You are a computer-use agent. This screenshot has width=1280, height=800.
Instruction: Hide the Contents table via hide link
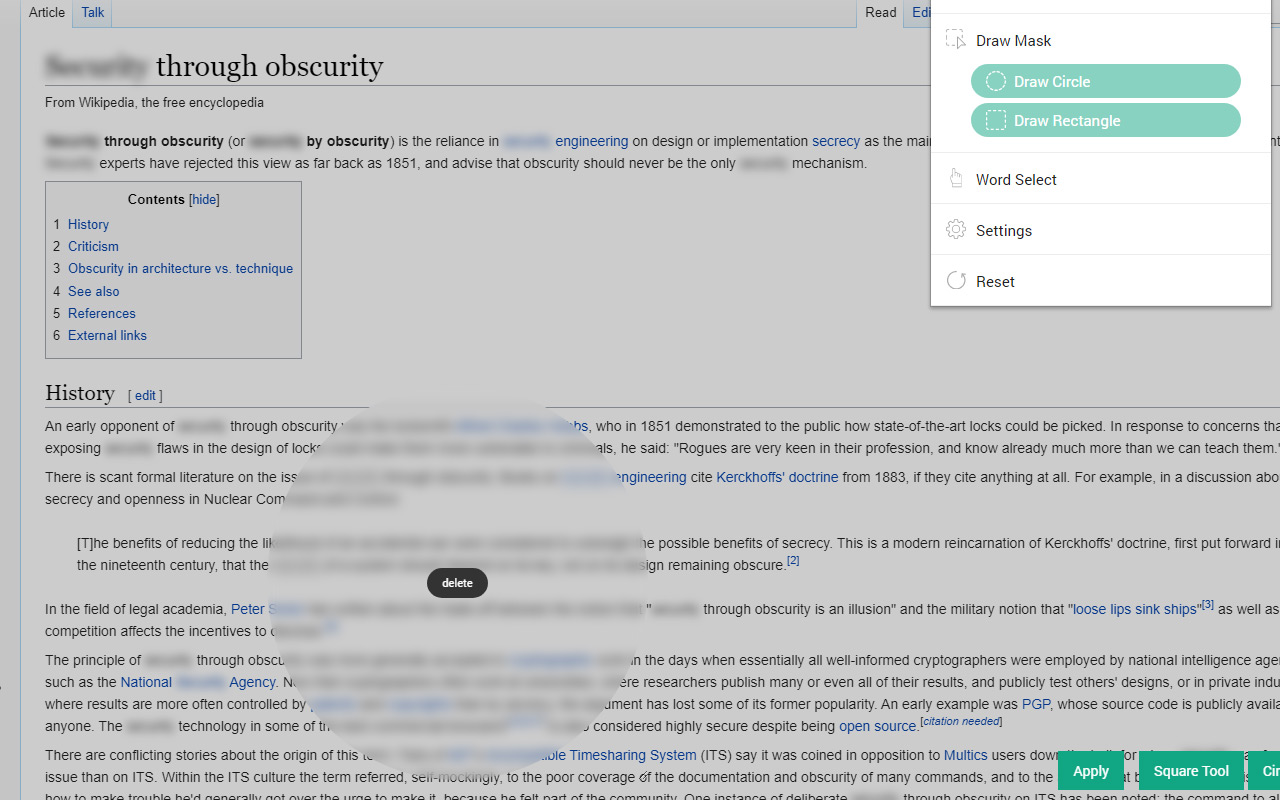[x=205, y=199]
